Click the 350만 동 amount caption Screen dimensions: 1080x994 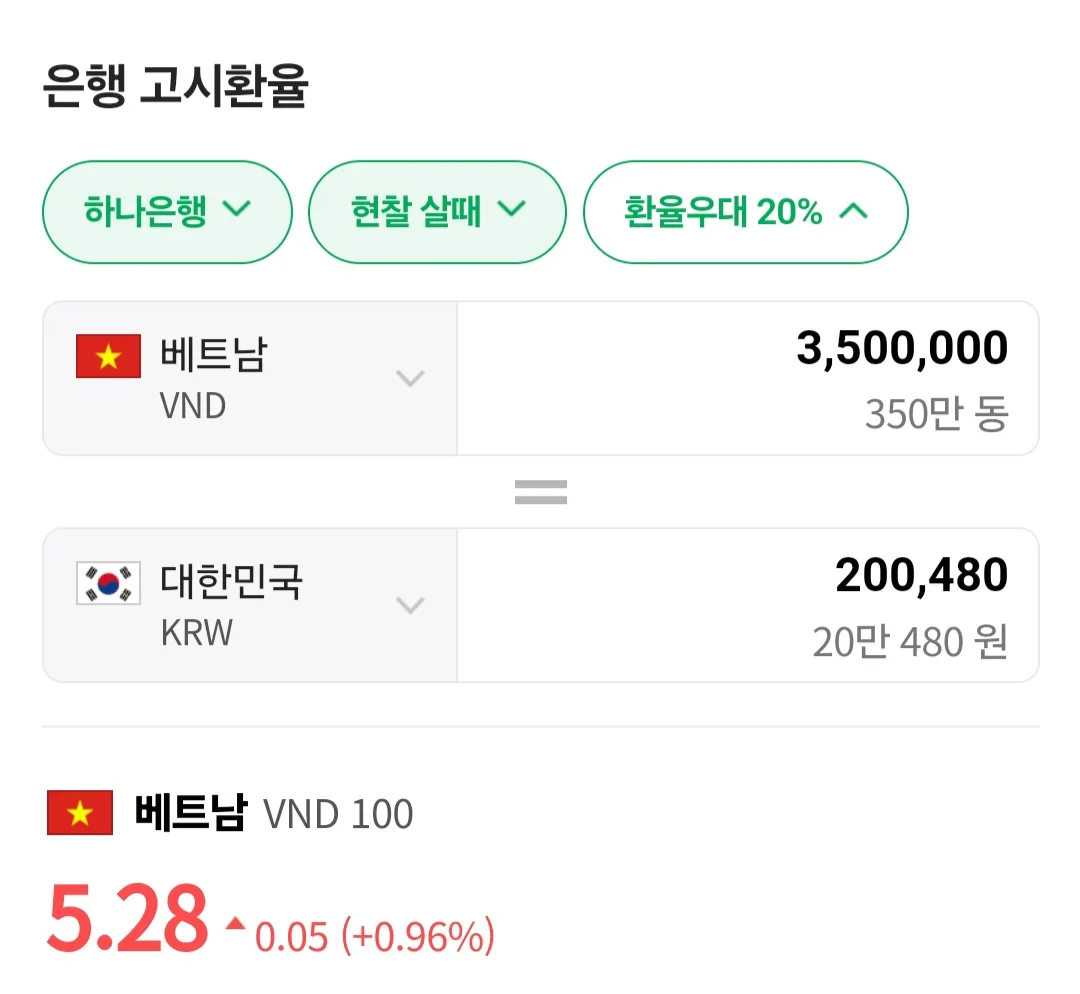tap(937, 414)
